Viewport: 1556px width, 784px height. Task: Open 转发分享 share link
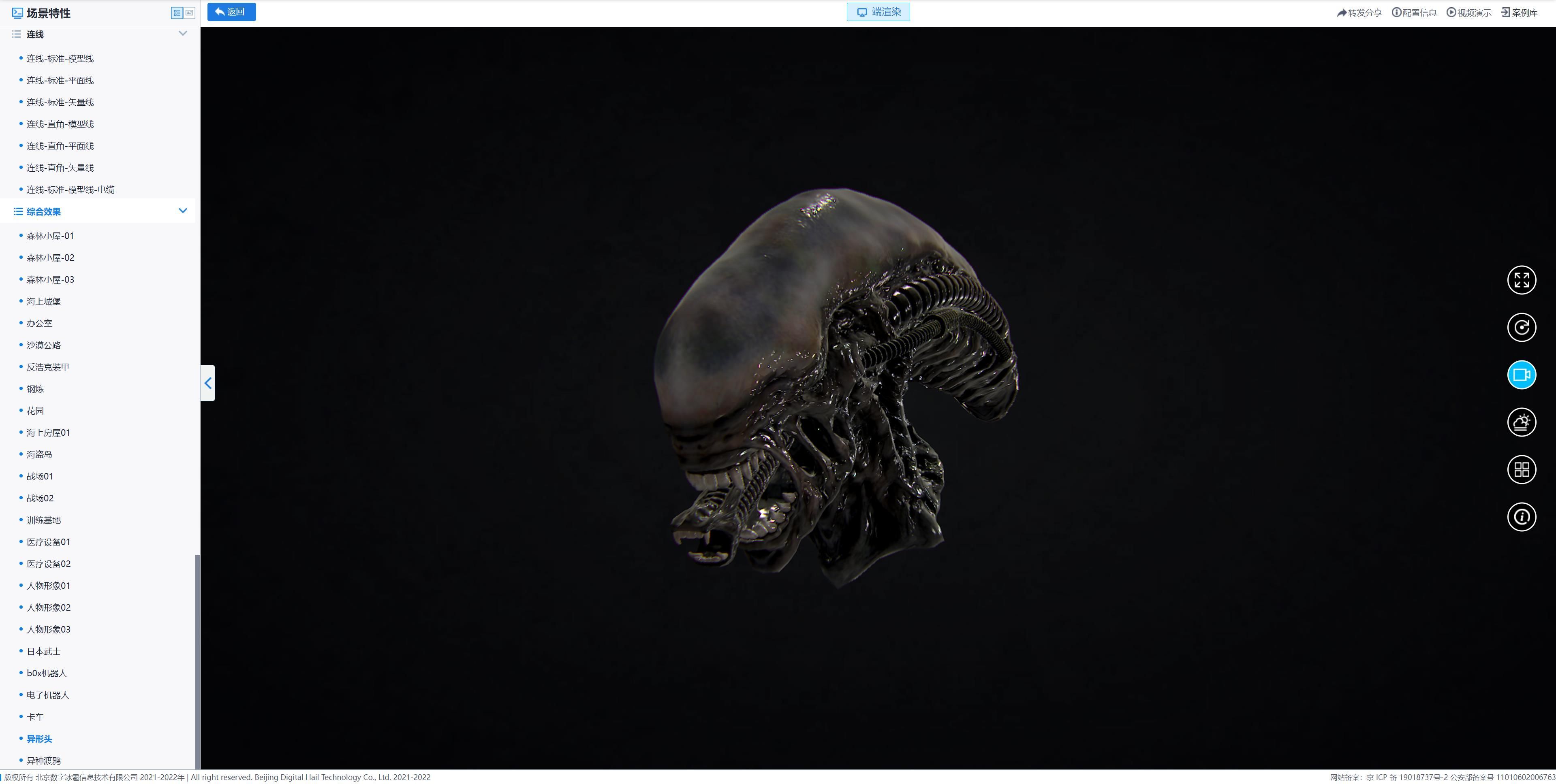tap(1359, 13)
